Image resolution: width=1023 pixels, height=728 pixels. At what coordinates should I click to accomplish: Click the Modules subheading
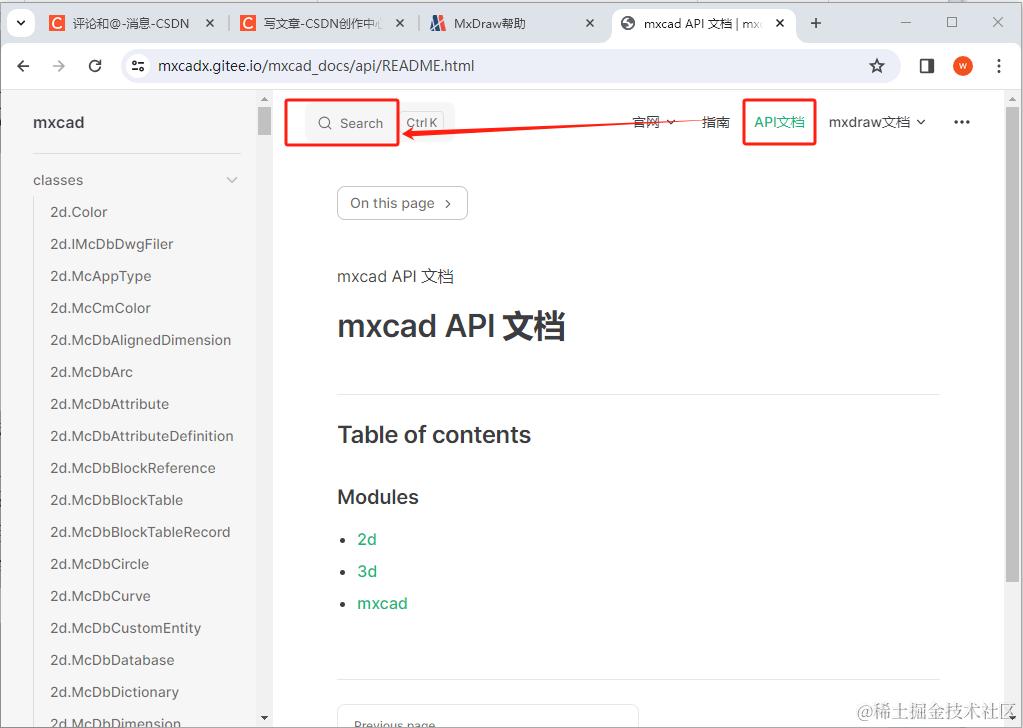pyautogui.click(x=378, y=497)
